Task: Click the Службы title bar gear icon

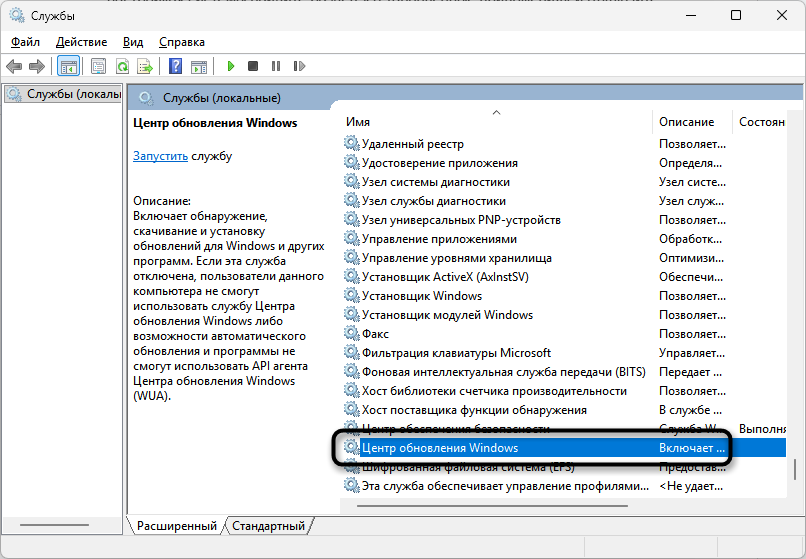Action: click(17, 15)
